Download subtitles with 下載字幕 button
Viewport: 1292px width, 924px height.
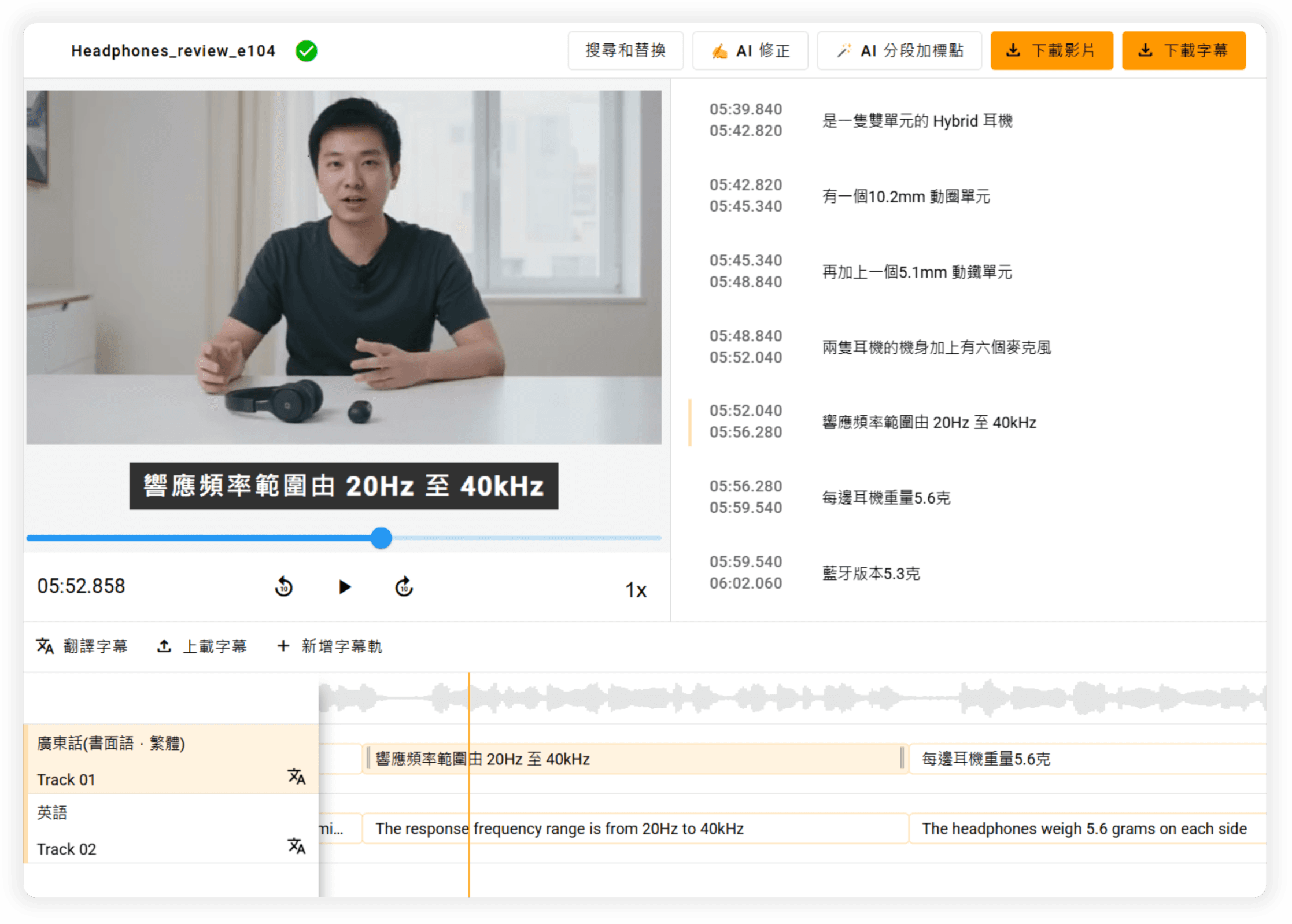click(1183, 50)
